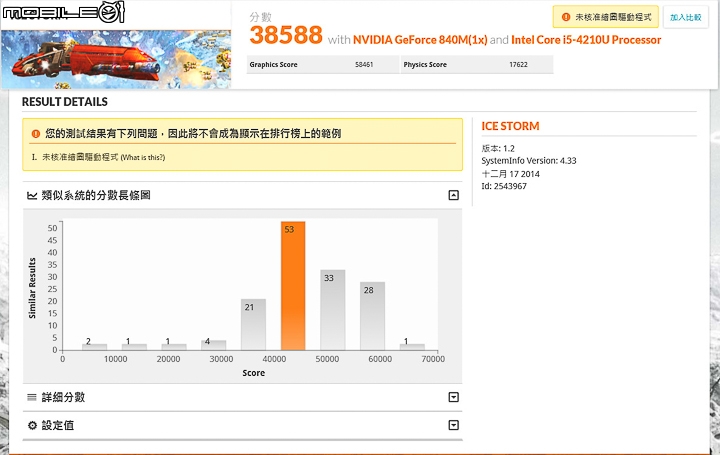Click the 70000 x-axis tick label
The image size is (720, 455).
click(x=433, y=359)
